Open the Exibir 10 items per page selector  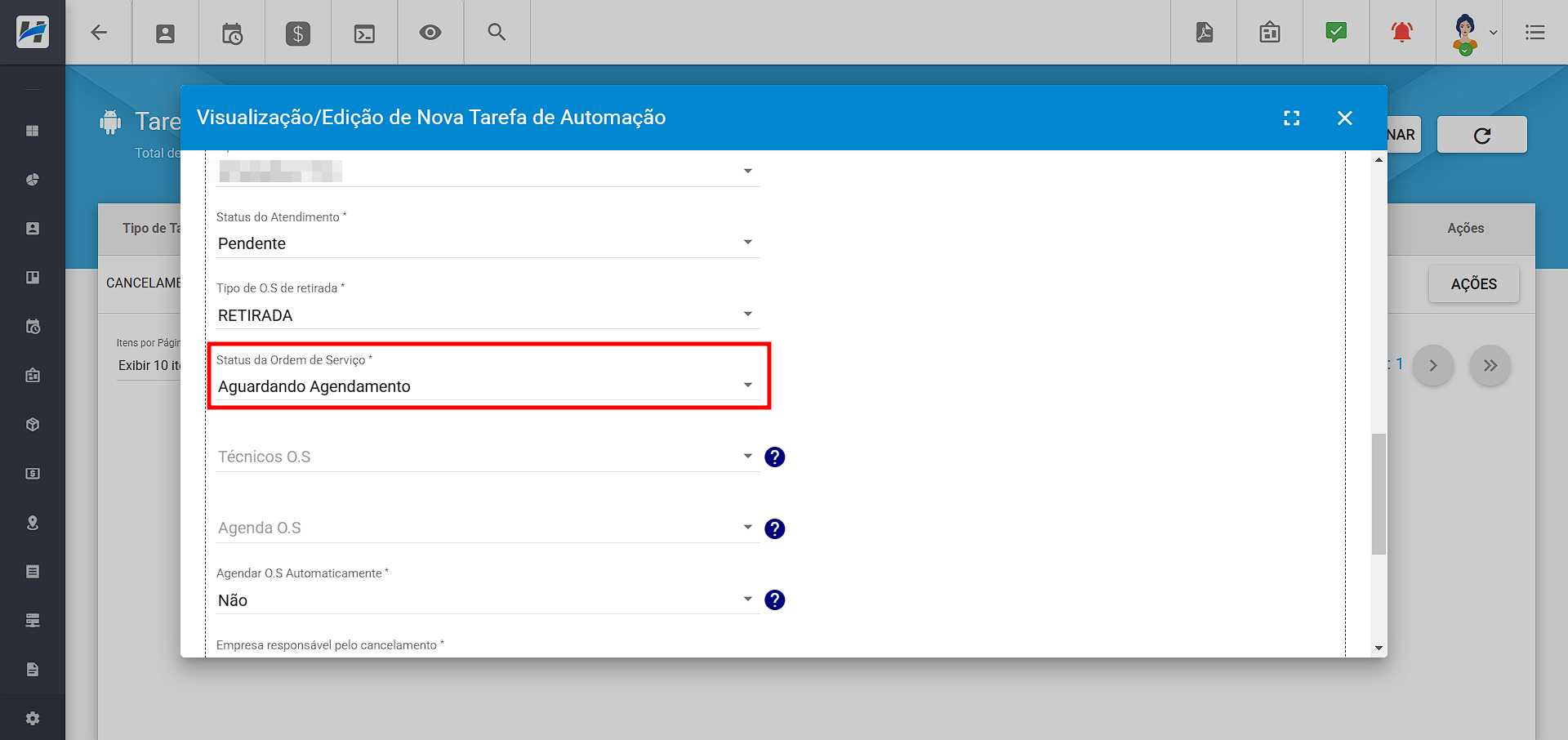pyautogui.click(x=149, y=366)
